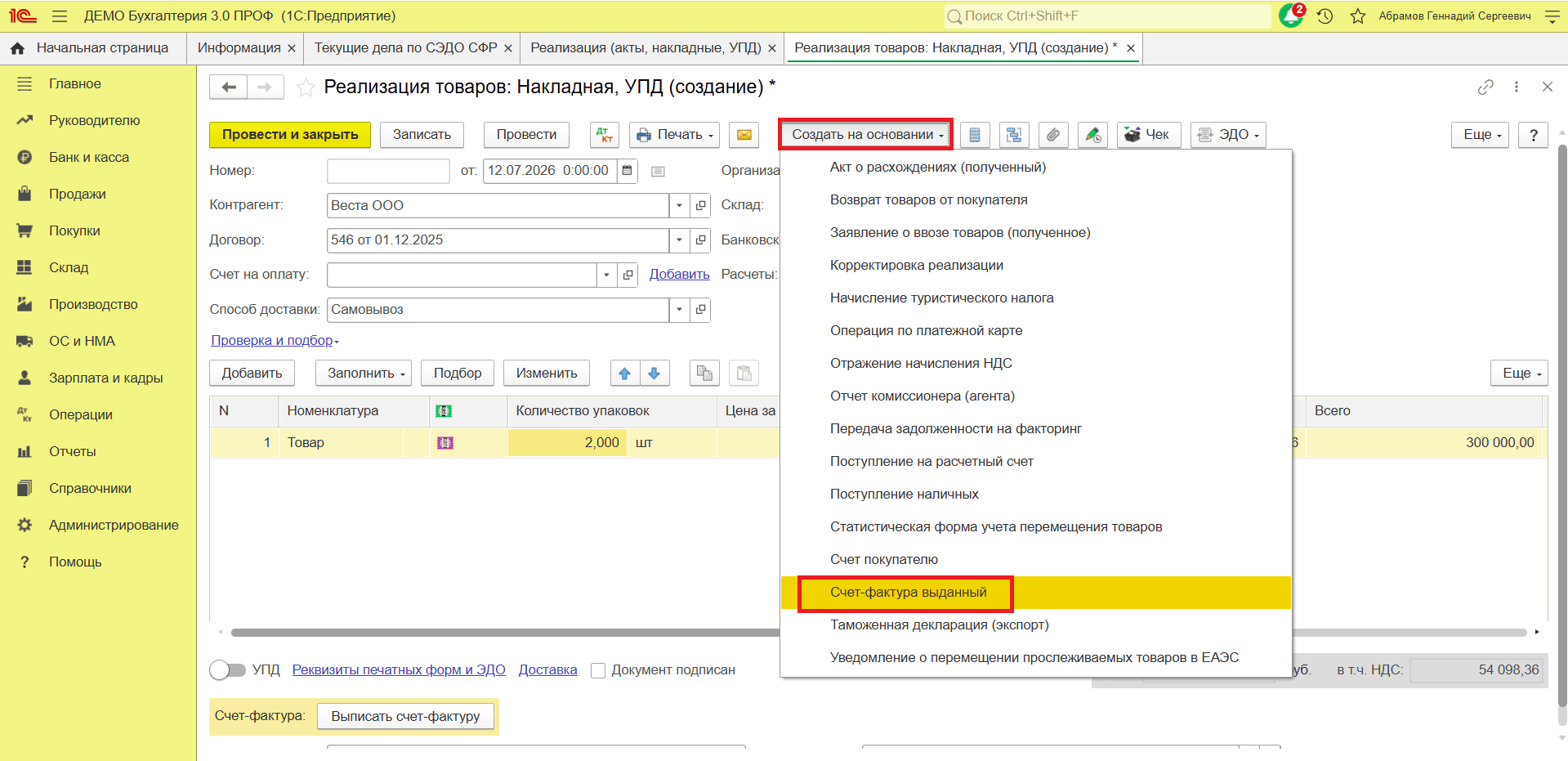
Task: Open Банк и касса sidebar section
Action: coord(89,158)
